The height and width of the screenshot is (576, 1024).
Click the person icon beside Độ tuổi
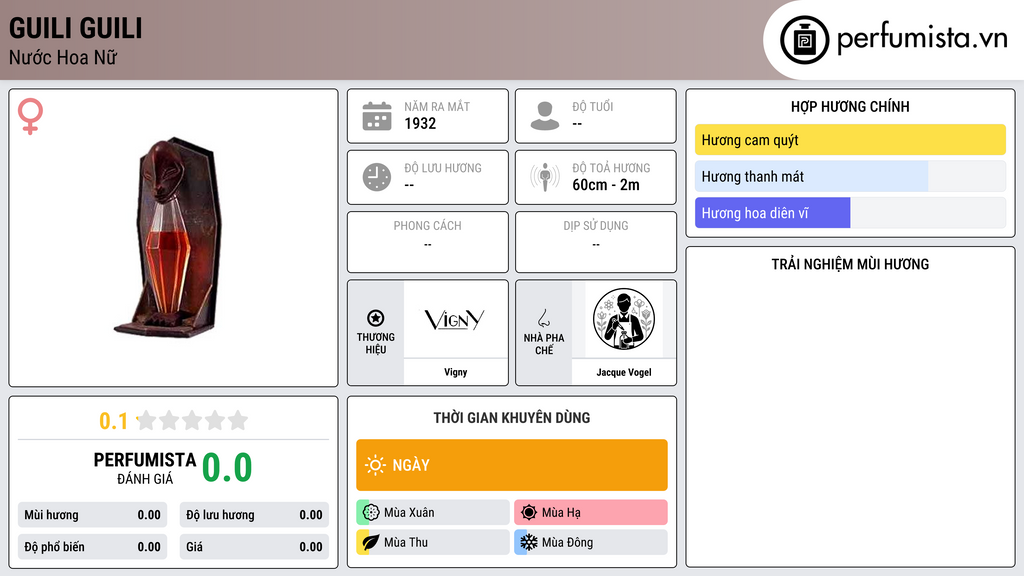(x=545, y=116)
